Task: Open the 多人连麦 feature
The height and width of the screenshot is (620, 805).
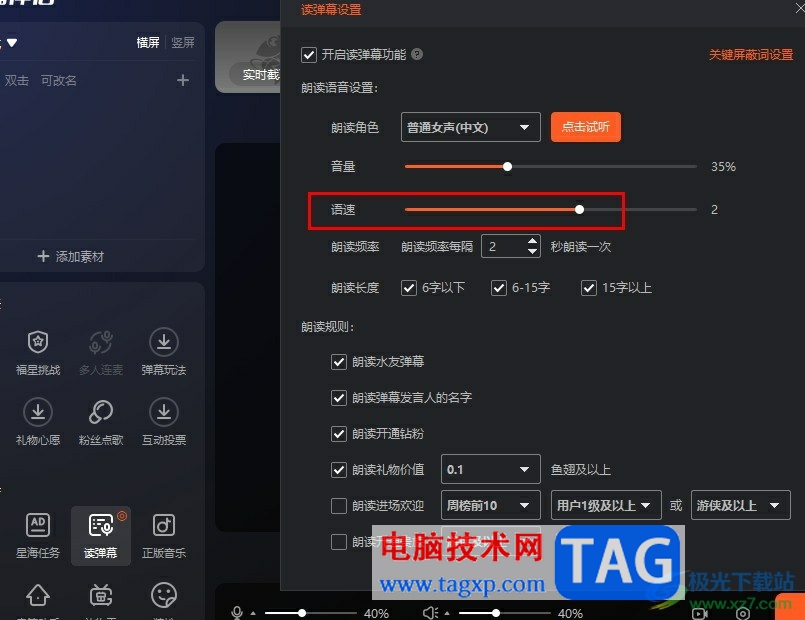Action: pyautogui.click(x=101, y=352)
